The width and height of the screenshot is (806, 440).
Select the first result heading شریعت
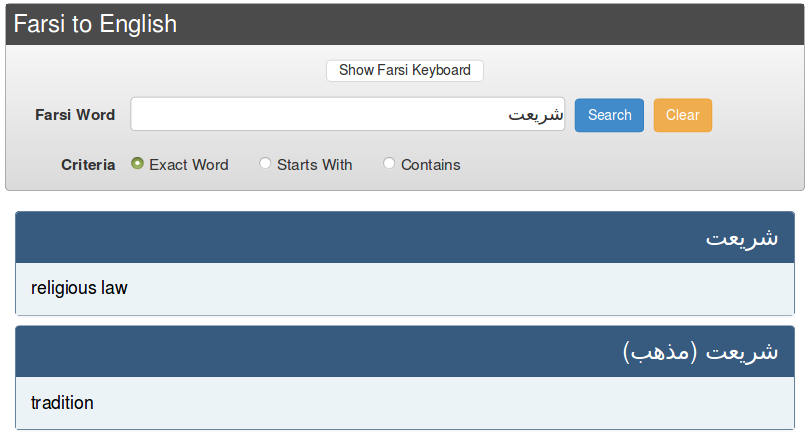[742, 239]
